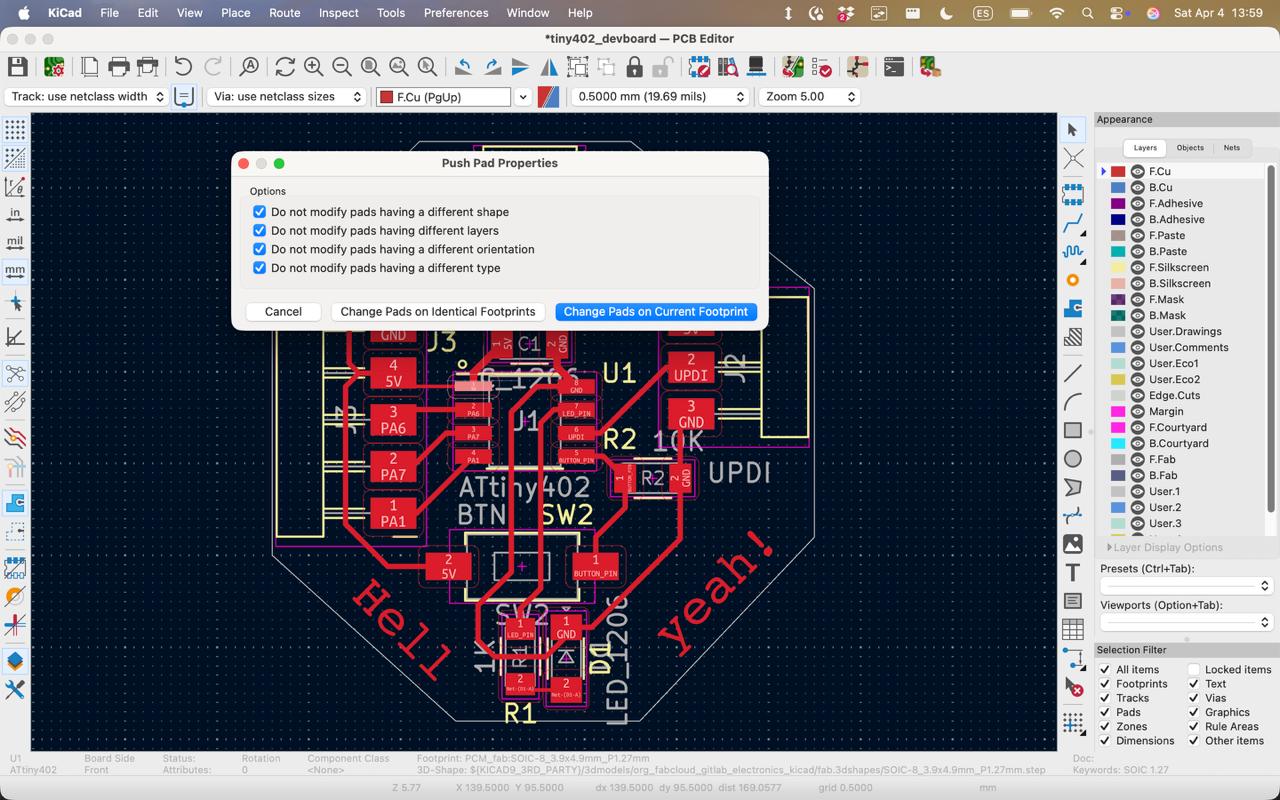
Task: Select the Route Tracks tool
Action: [x=1073, y=223]
